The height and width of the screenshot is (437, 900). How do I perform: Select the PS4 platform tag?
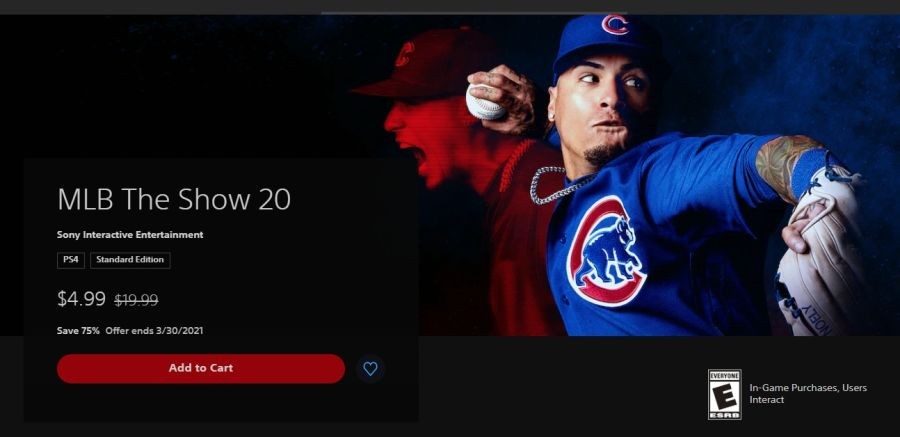pos(71,260)
